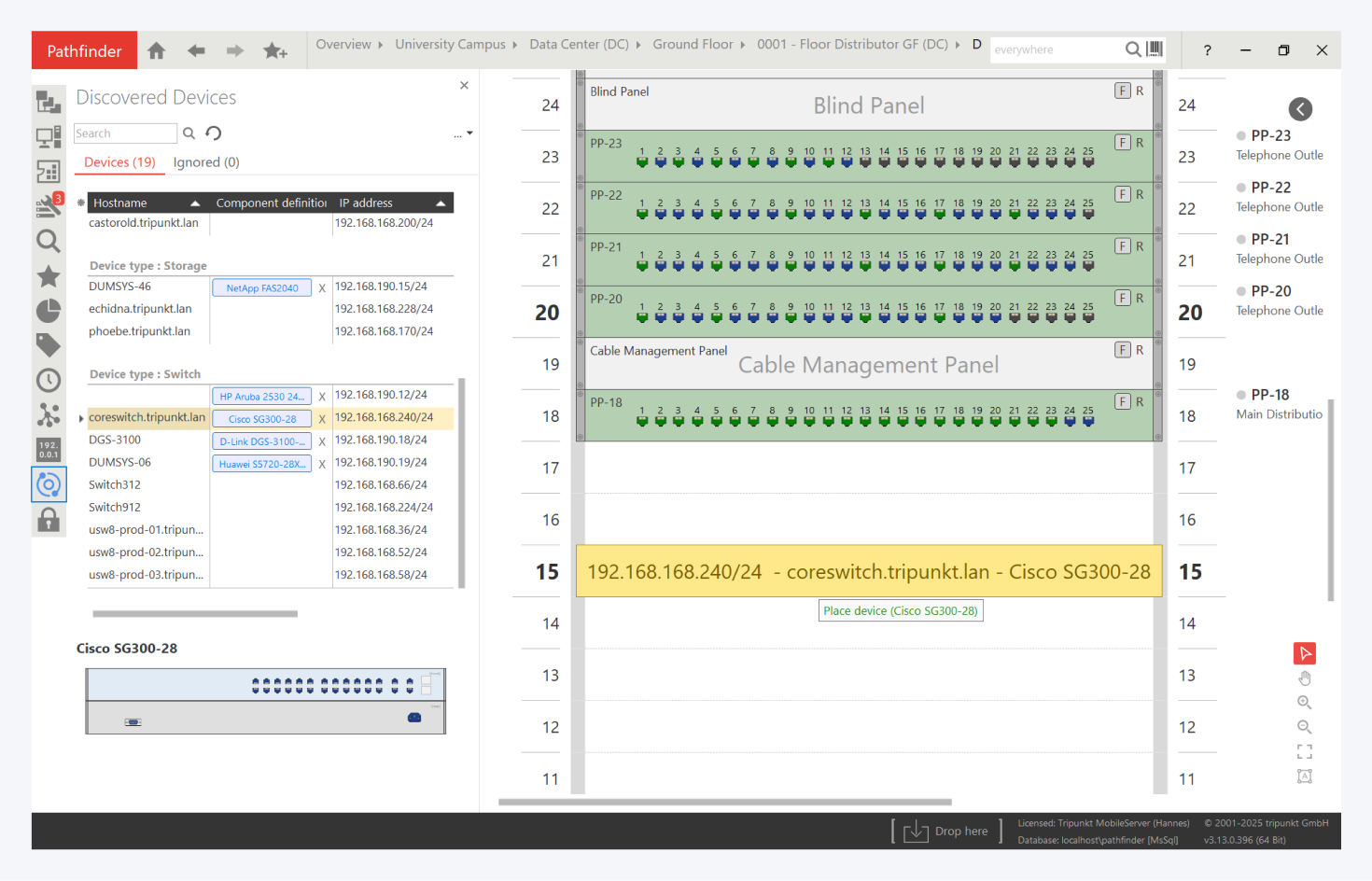Toggle the F front view on PP-23
Image resolution: width=1372 pixels, height=881 pixels.
click(x=1123, y=143)
